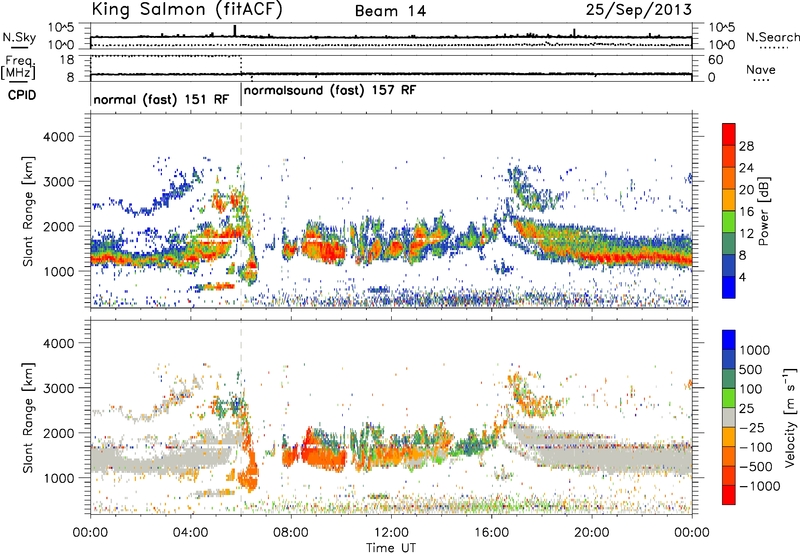Click the 'King Salmon (fitACF)' title
Image resolution: width=800 pixels, height=554 pixels.
187,9
